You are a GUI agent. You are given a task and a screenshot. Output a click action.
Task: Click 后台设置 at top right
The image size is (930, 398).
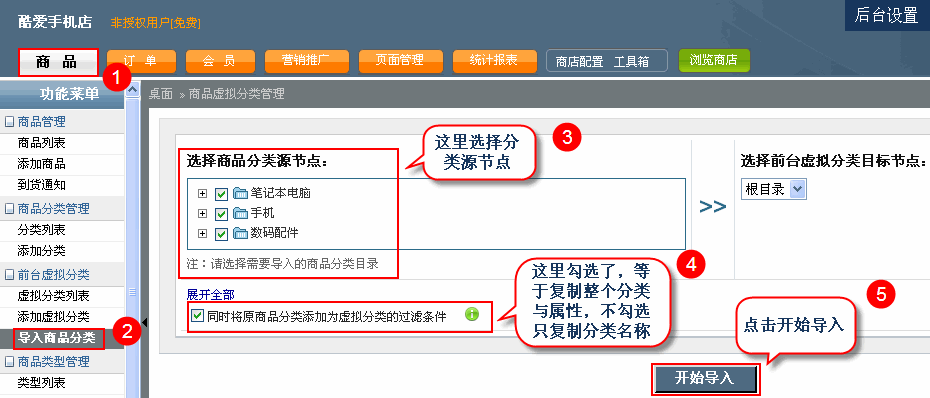pyautogui.click(x=887, y=16)
